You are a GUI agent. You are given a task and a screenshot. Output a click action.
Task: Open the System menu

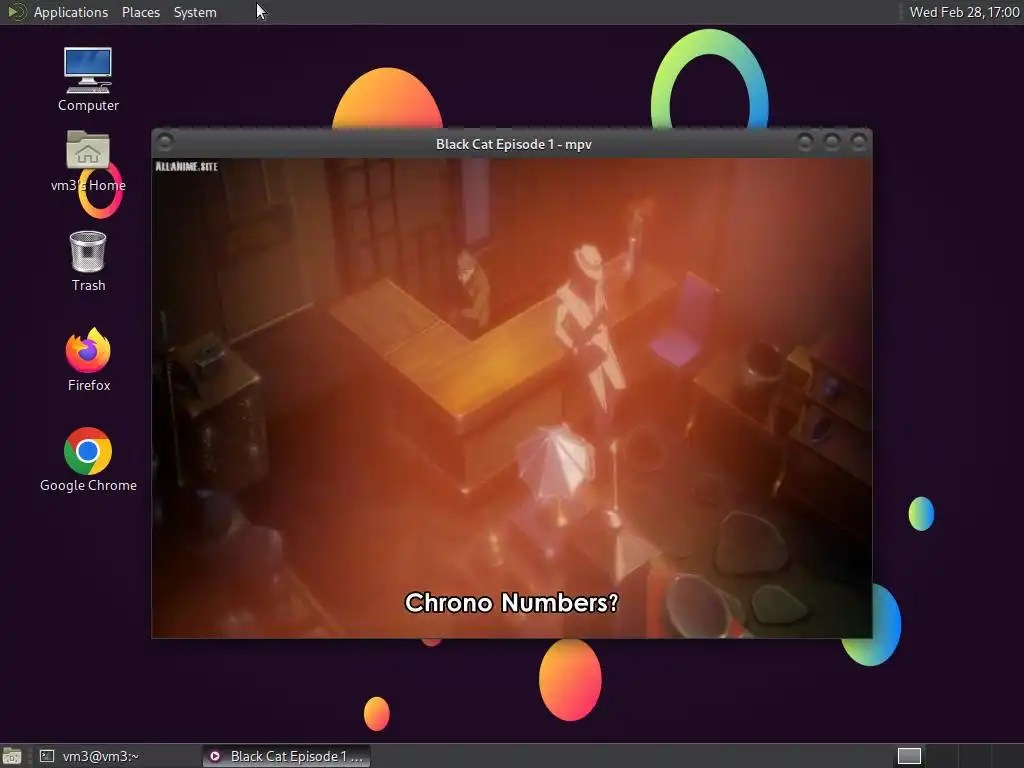195,12
